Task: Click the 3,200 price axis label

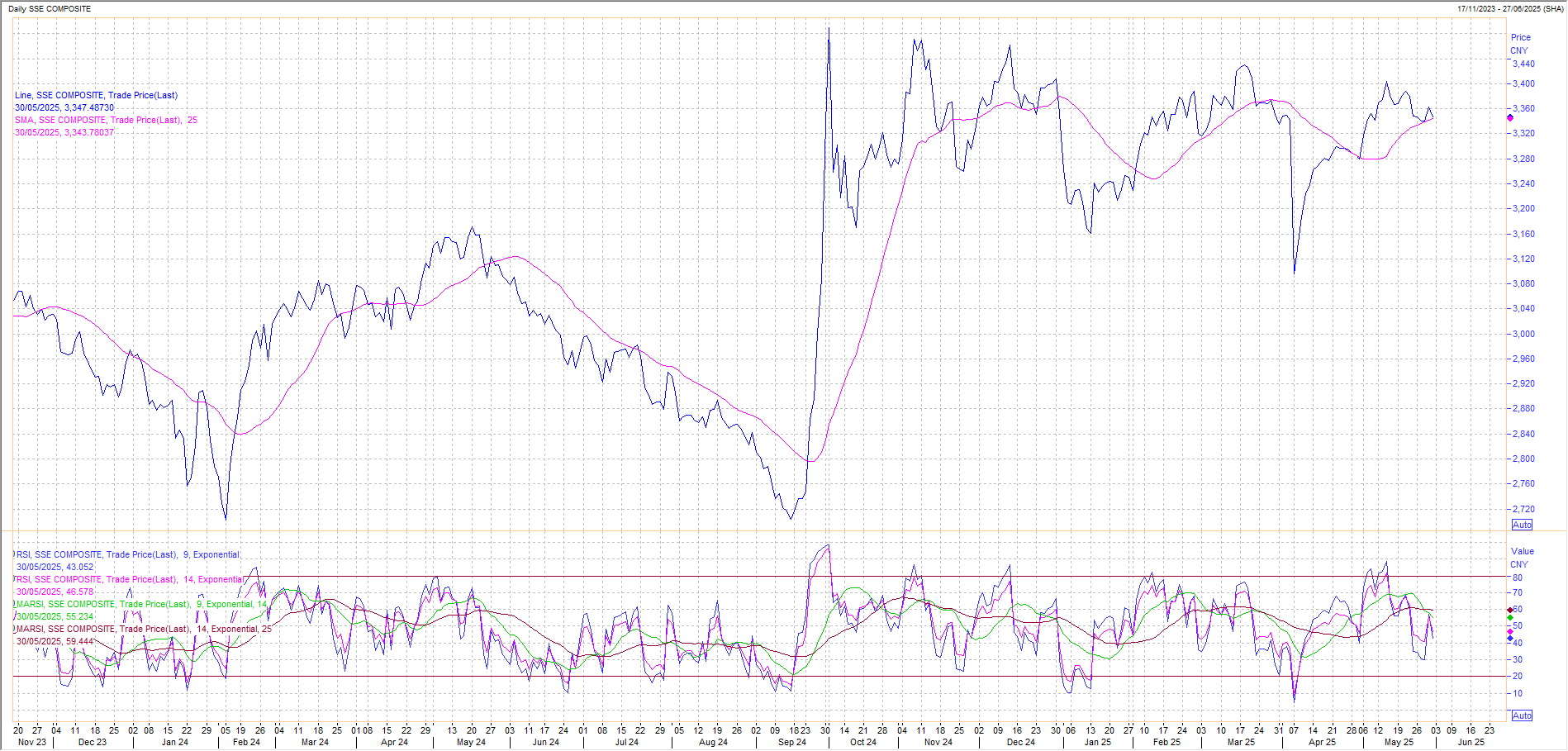Action: [1523, 209]
